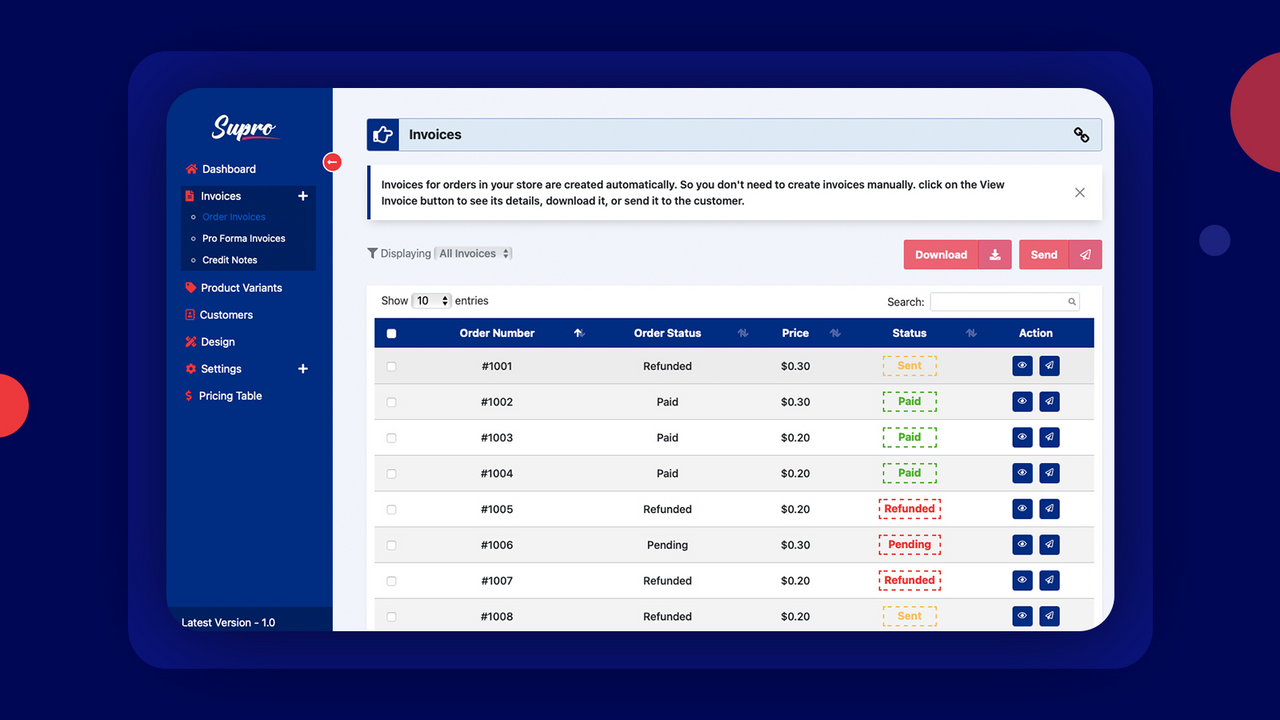
Task: Expand Invoices submenu plus icon
Action: click(x=303, y=196)
